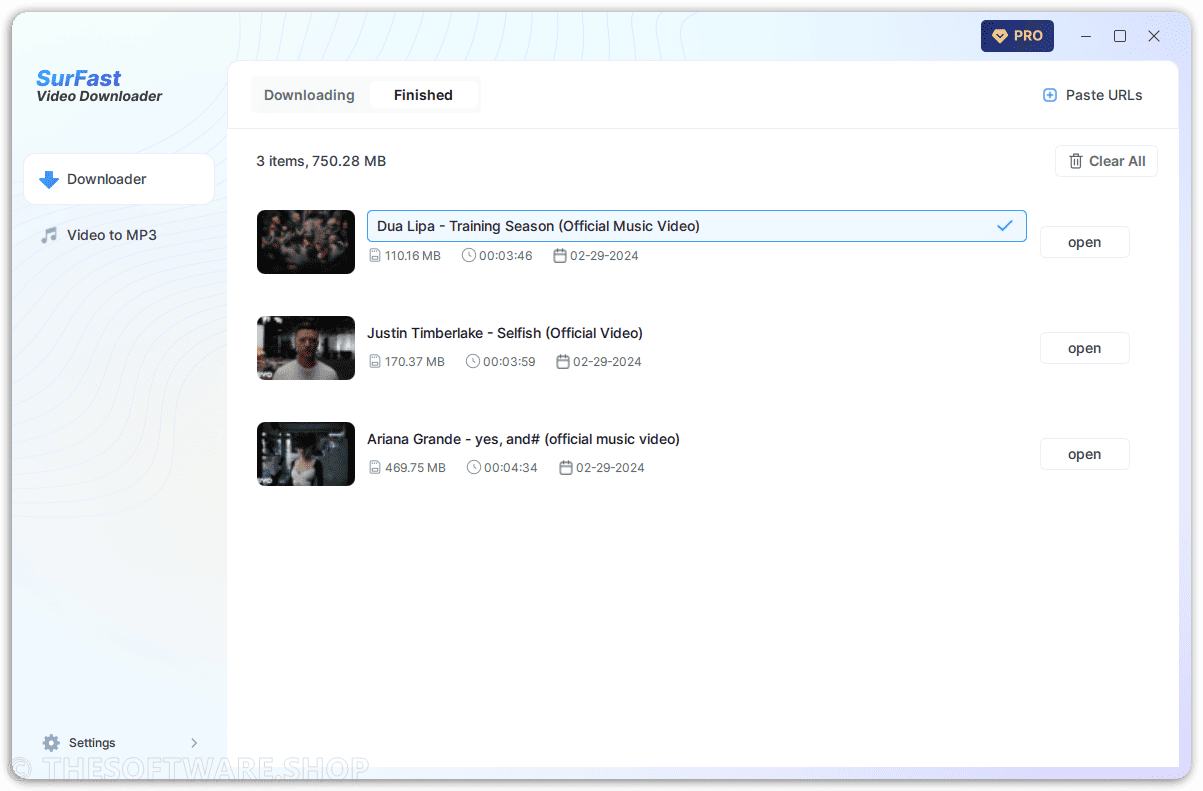This screenshot has height=791, width=1203.
Task: Open the Dua Lipa video file
Action: (1084, 242)
